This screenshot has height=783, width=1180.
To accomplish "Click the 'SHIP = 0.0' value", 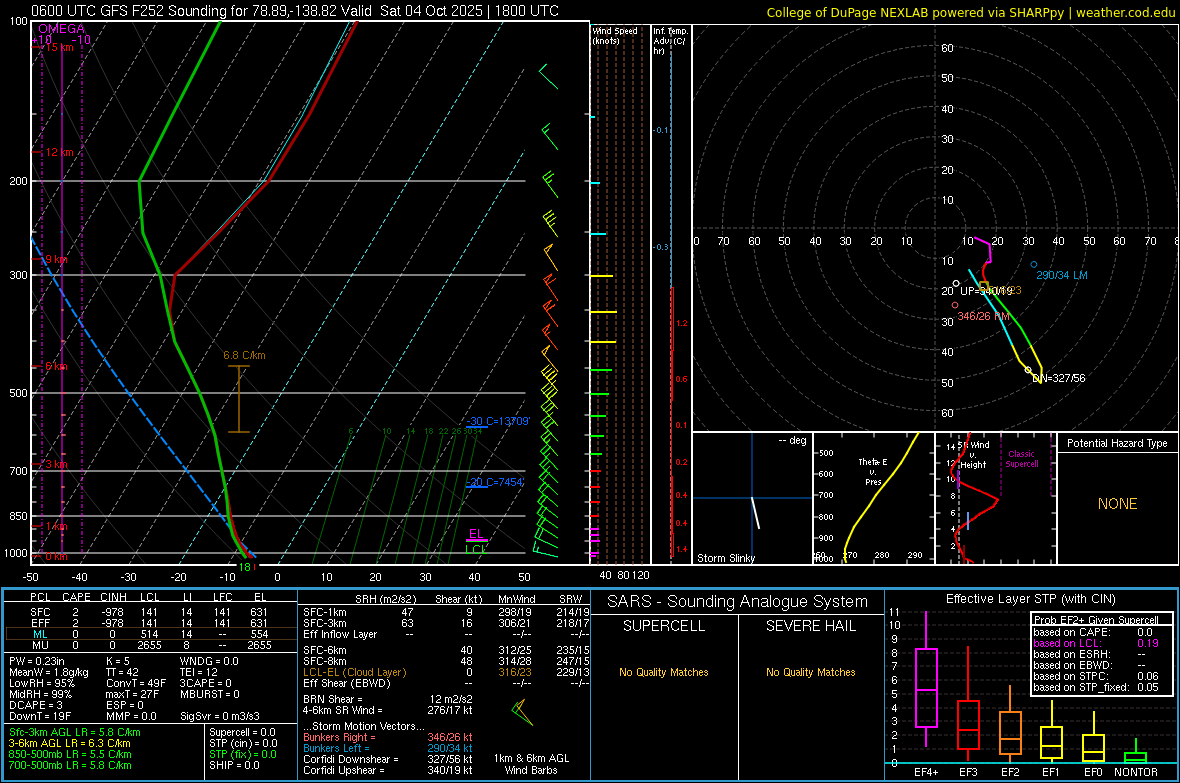I will 234,765.
